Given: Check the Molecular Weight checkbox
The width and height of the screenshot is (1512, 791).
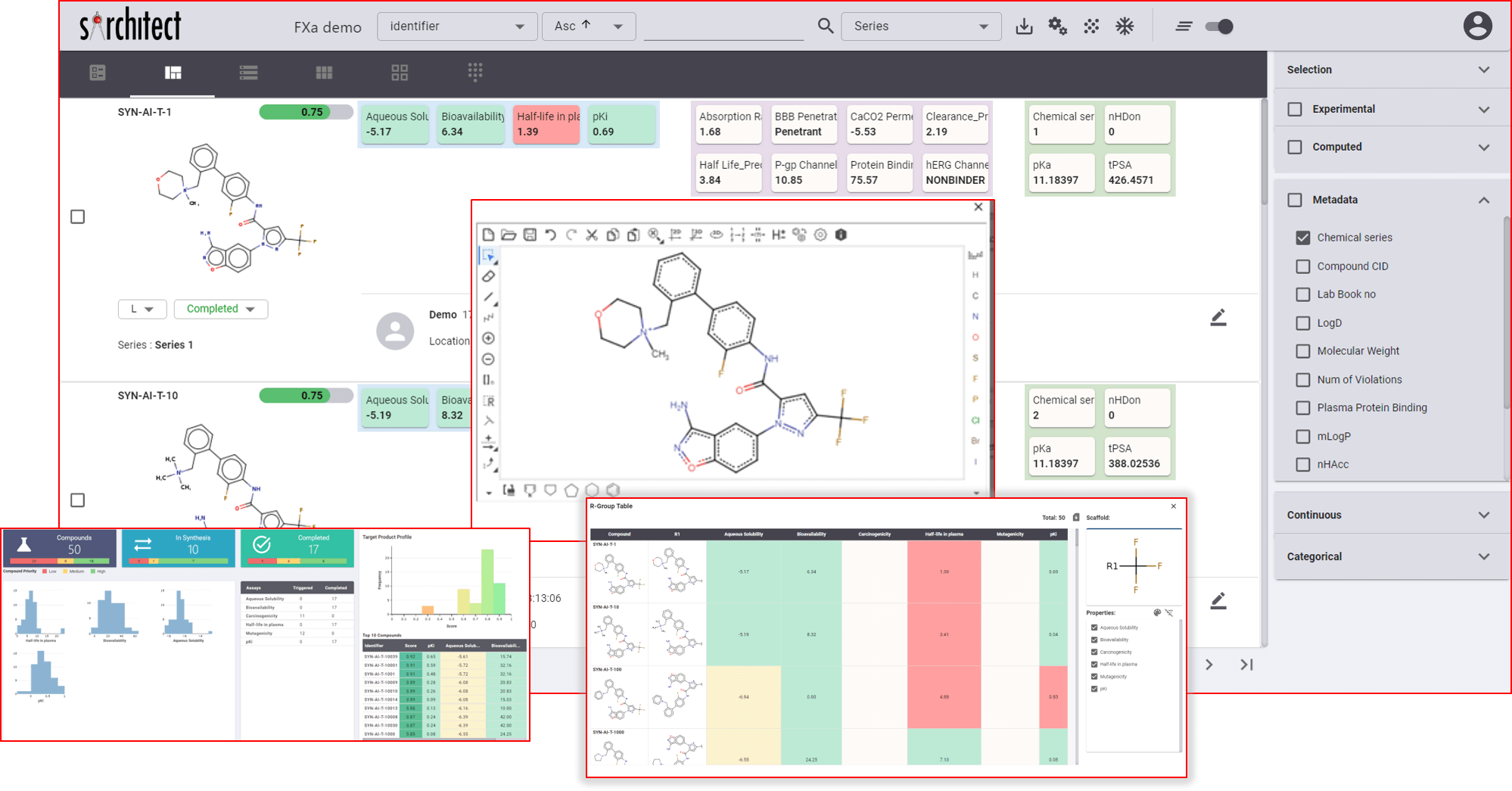Looking at the screenshot, I should pyautogui.click(x=1302, y=351).
